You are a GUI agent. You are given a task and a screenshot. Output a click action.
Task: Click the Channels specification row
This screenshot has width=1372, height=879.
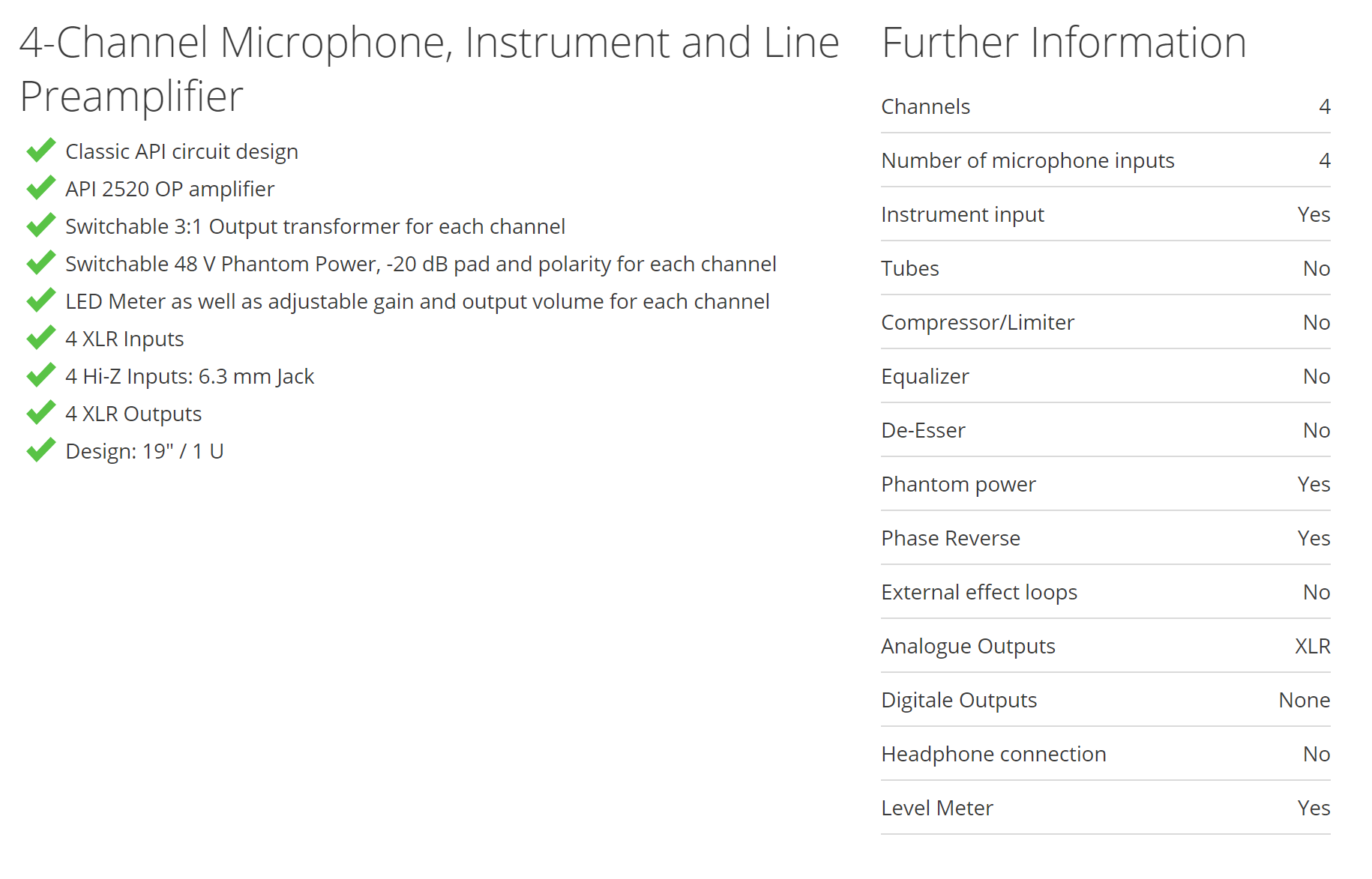pyautogui.click(x=1106, y=106)
